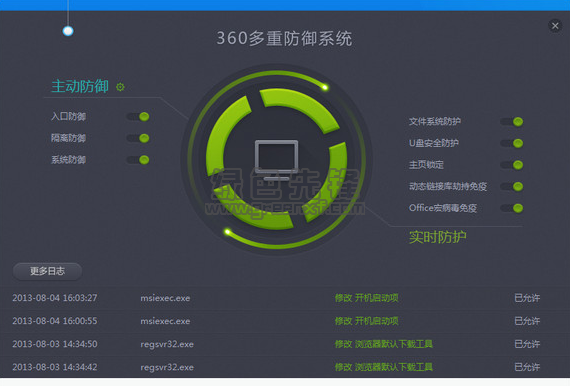
Task: Toggle U盘安全防护 switch
Action: (x=511, y=143)
